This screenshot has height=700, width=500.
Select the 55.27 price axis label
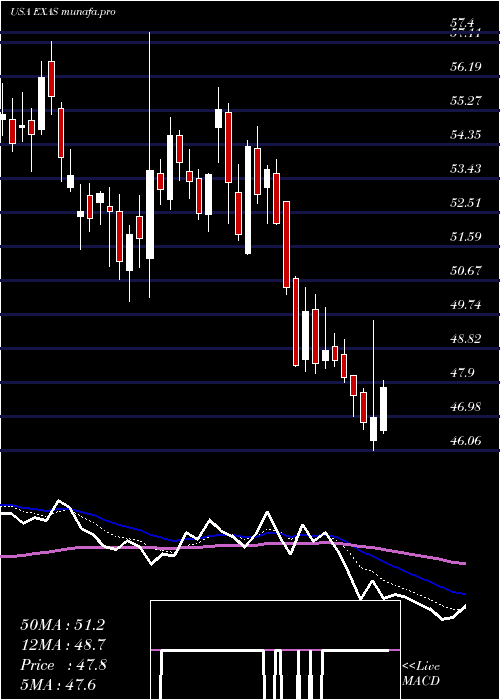coord(466,101)
